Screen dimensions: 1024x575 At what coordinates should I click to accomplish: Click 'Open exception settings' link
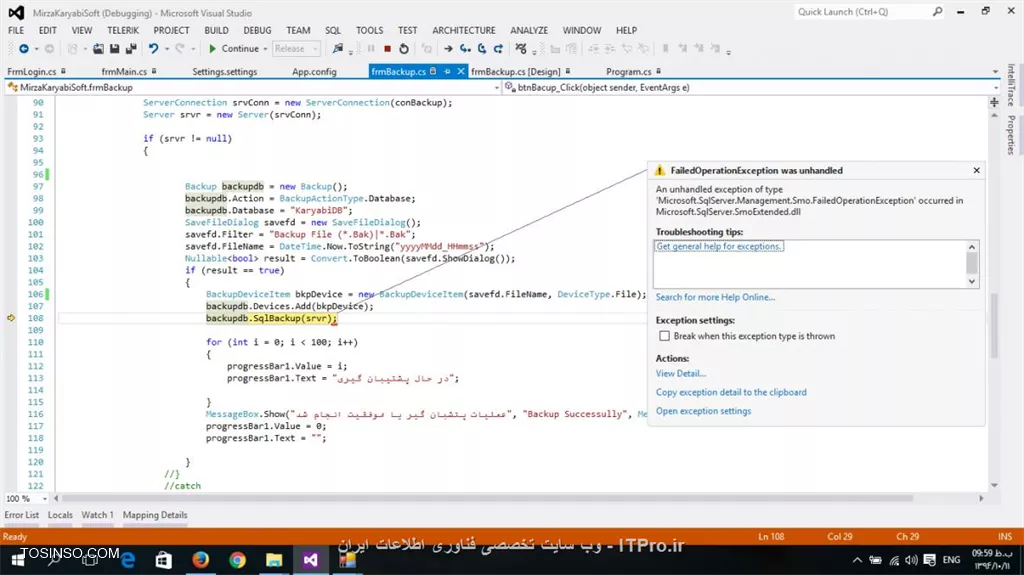[x=703, y=411]
